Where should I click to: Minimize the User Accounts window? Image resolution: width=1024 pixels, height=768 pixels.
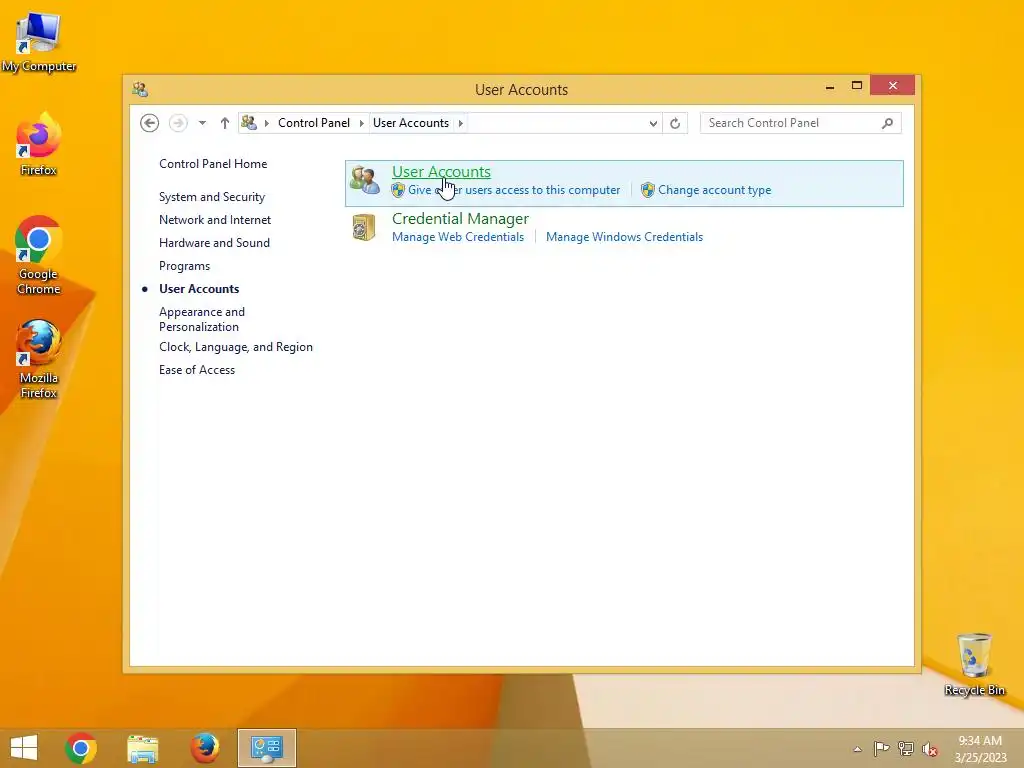click(829, 86)
